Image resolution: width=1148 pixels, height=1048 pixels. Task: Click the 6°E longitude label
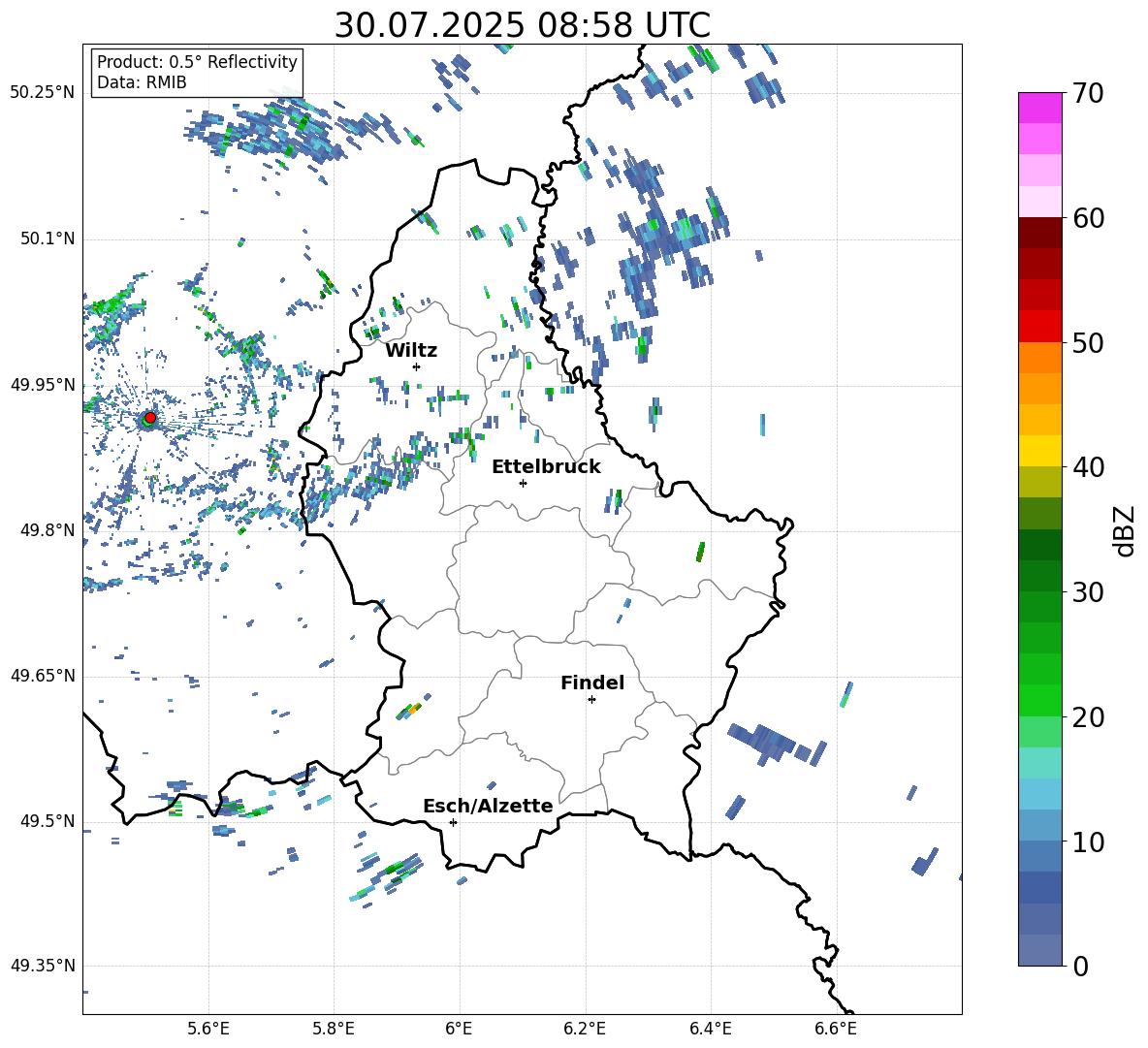(459, 1029)
